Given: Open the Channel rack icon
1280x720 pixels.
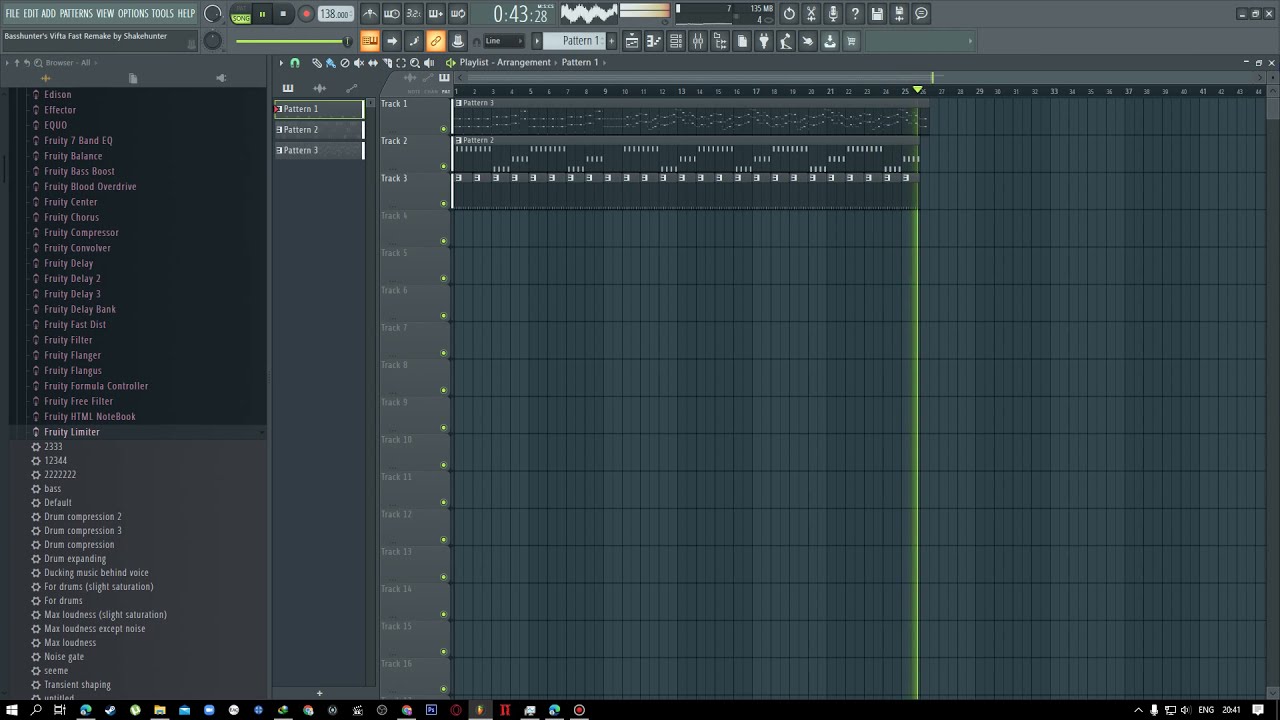Looking at the screenshot, I should (x=675, y=41).
